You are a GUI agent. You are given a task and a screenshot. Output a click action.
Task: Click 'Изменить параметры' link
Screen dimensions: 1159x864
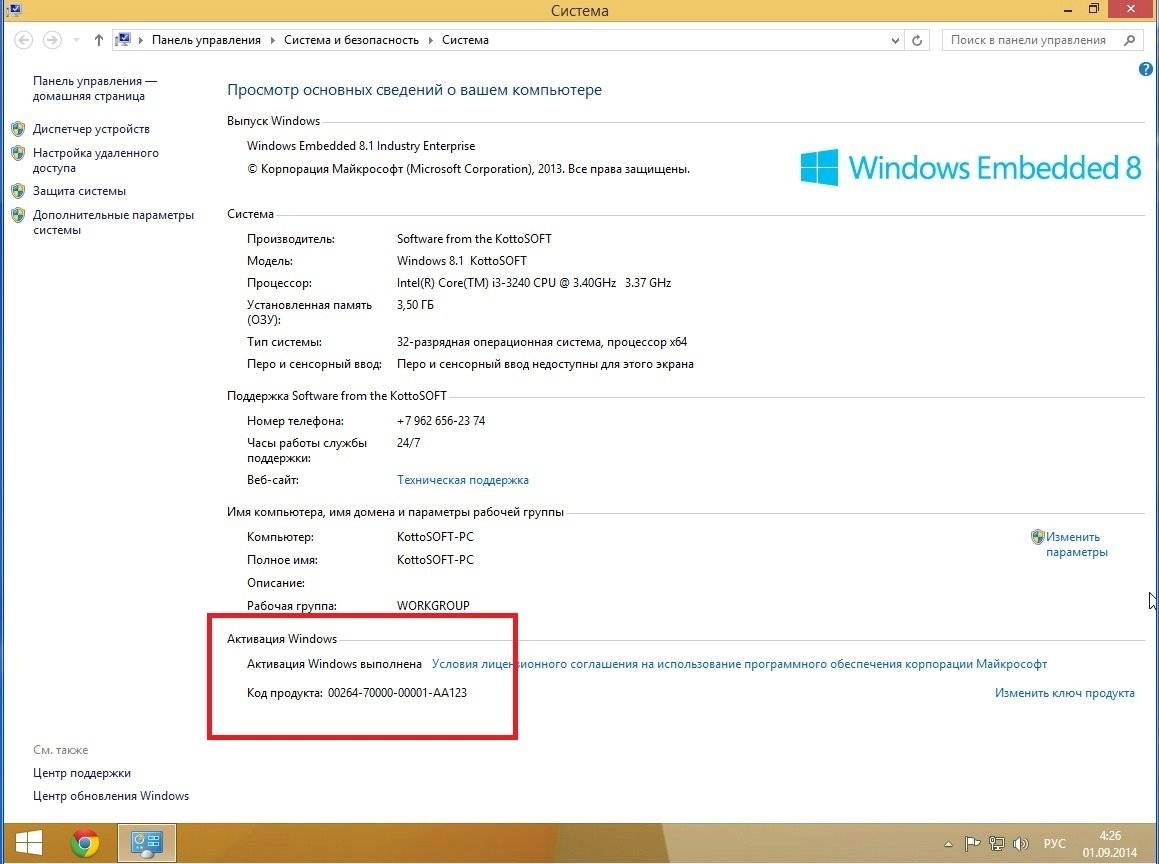point(1076,545)
